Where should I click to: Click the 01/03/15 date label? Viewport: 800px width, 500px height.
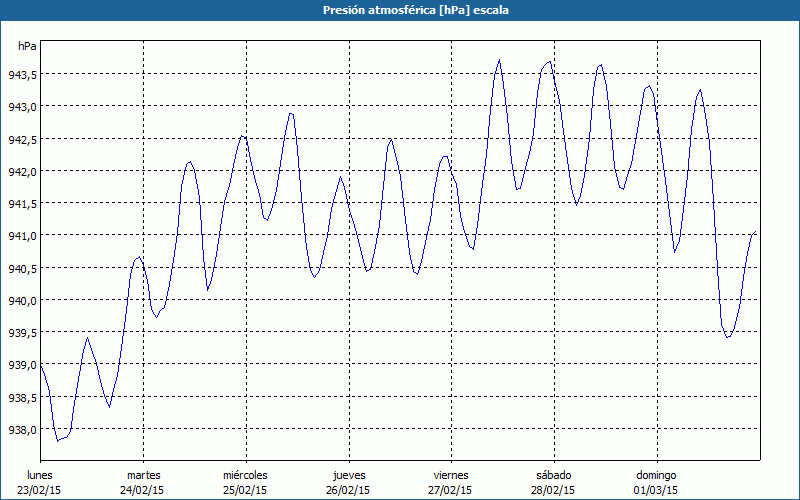click(656, 490)
